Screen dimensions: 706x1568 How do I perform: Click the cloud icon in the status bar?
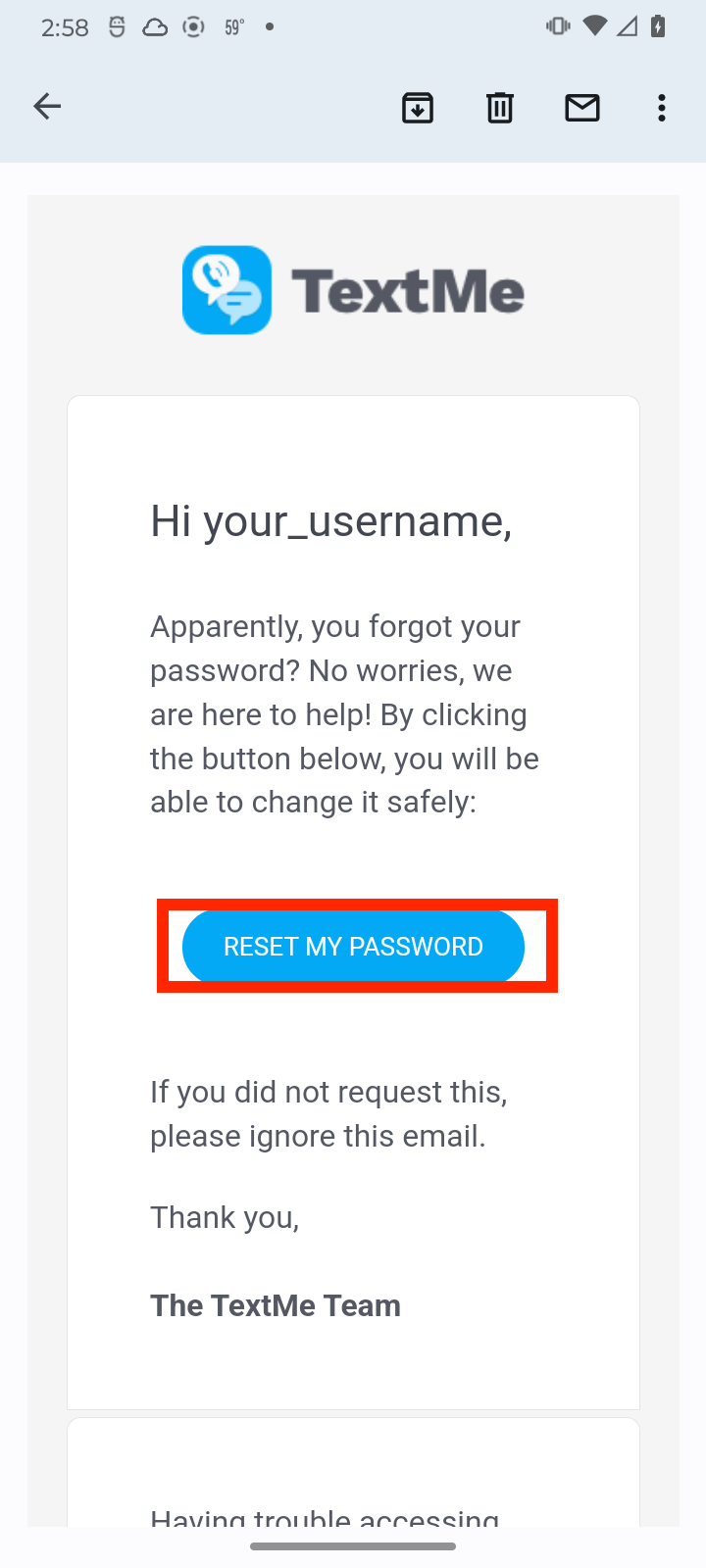point(155,26)
